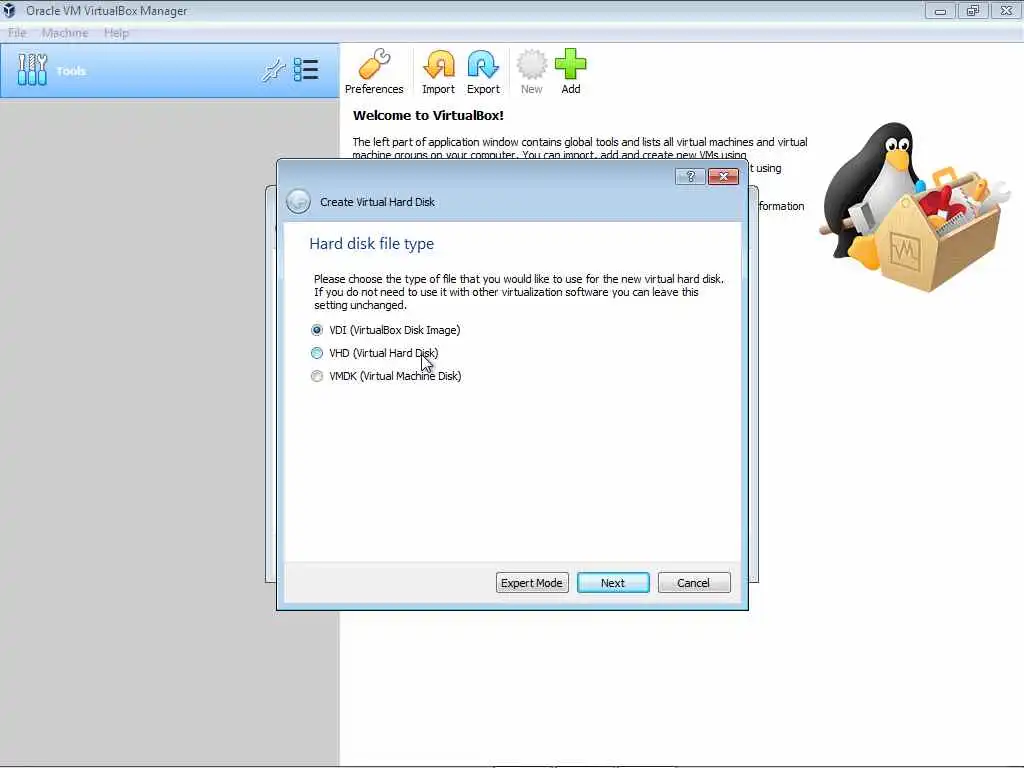Click the Create Virtual Hard Disk title text
Screen dimensions: 1024x768
pyautogui.click(x=377, y=202)
